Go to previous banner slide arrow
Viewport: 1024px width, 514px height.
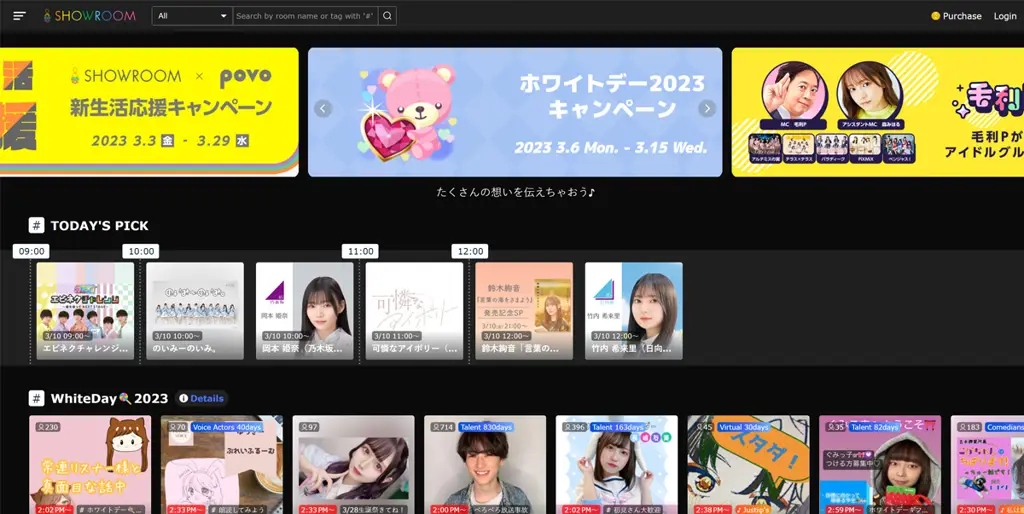tap(323, 108)
